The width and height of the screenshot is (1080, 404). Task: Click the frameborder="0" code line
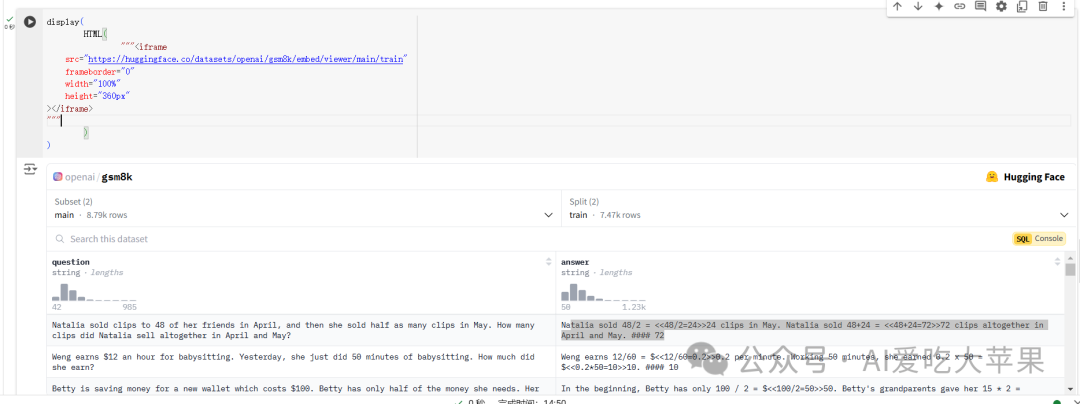(x=100, y=72)
